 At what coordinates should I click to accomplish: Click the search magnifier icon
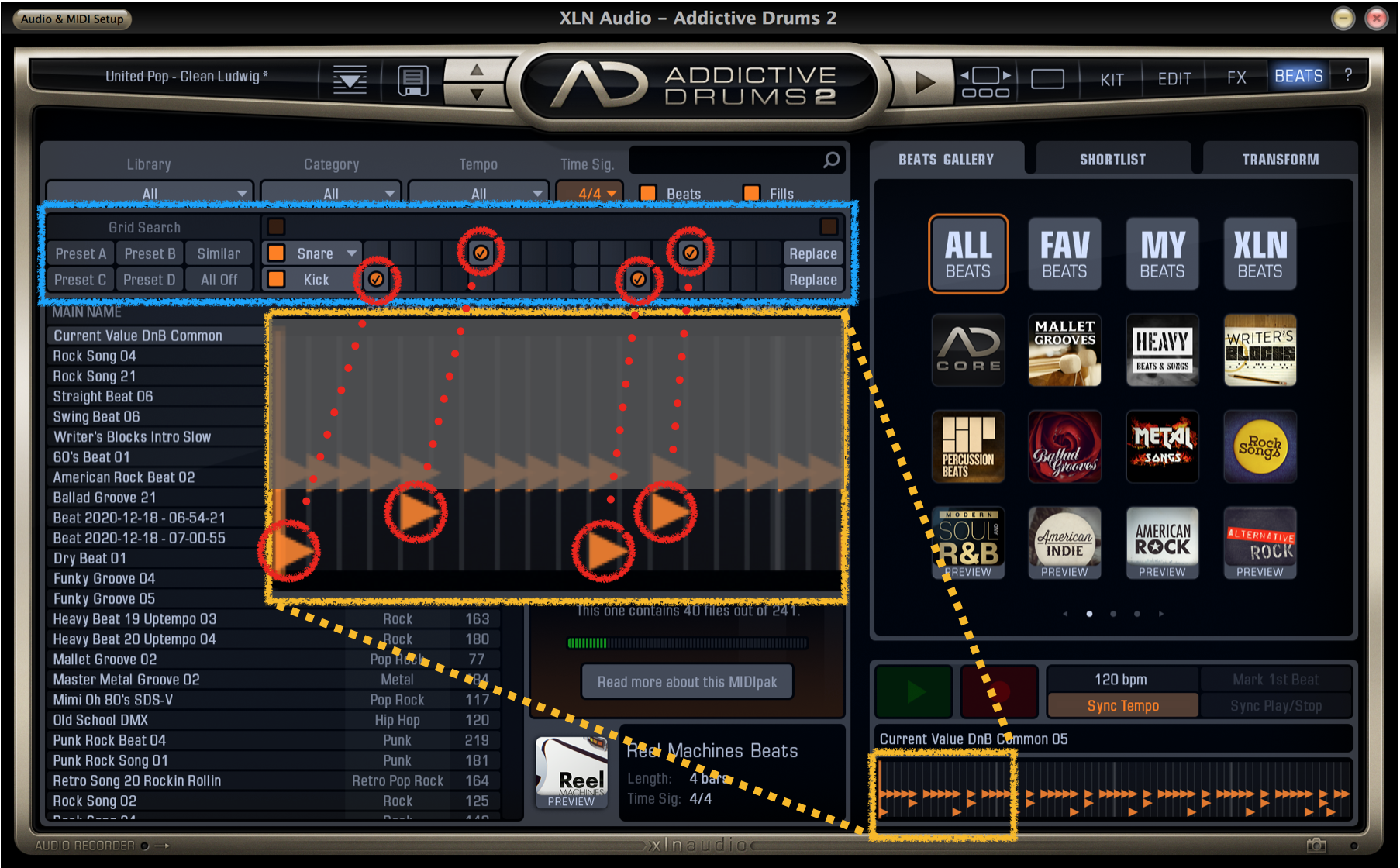(x=832, y=160)
